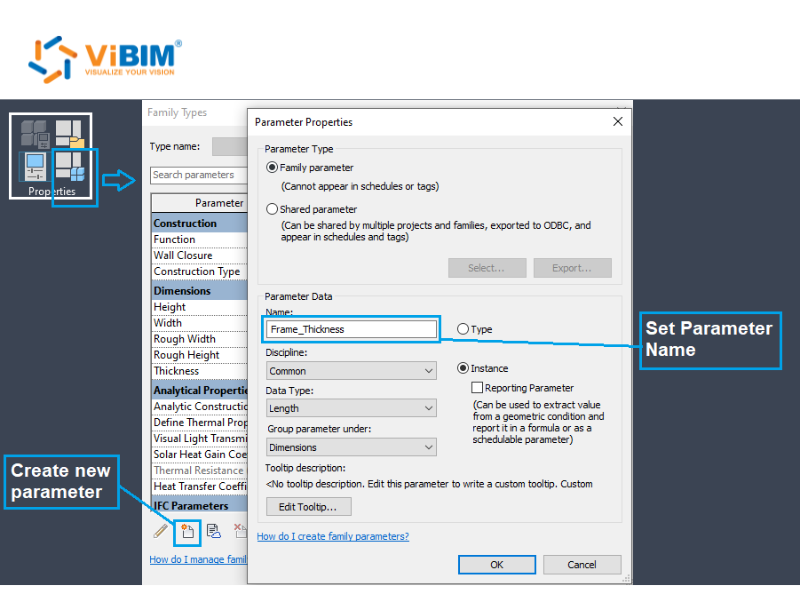The image size is (800, 600).
Task: Click the Parameter column header
Action: (x=199, y=203)
